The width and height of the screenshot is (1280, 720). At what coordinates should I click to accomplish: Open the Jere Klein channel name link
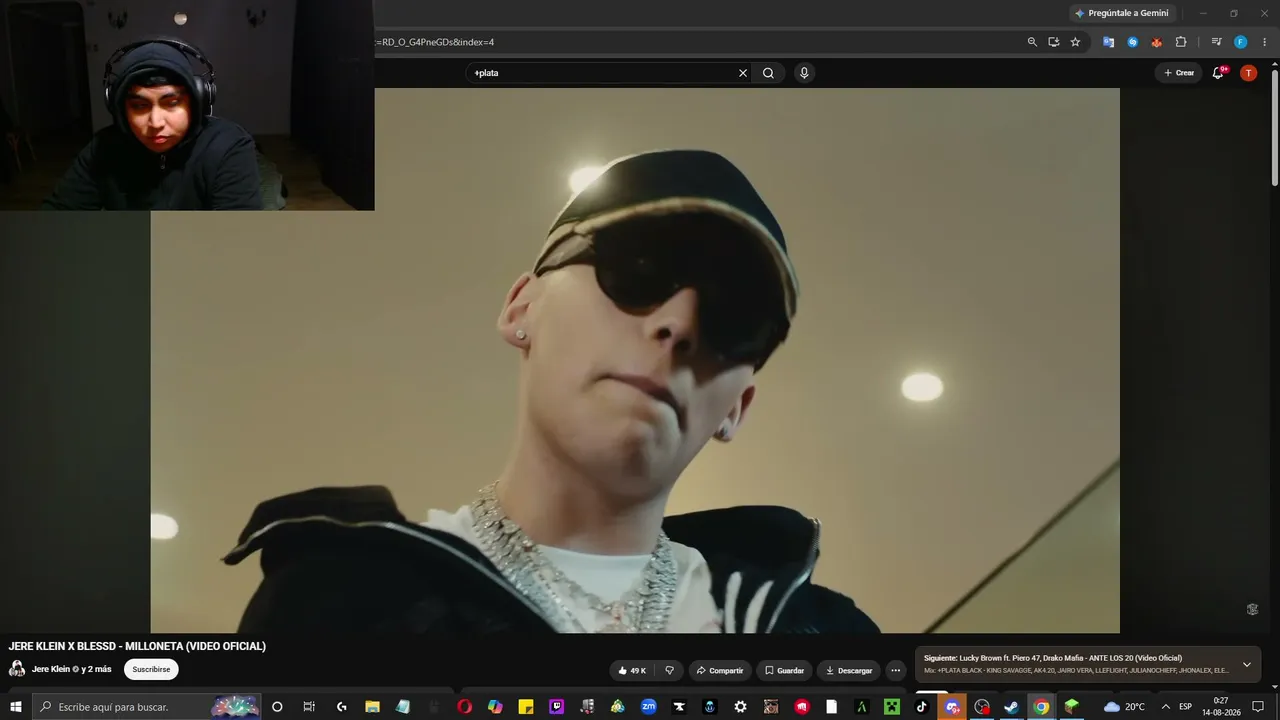pyautogui.click(x=51, y=669)
